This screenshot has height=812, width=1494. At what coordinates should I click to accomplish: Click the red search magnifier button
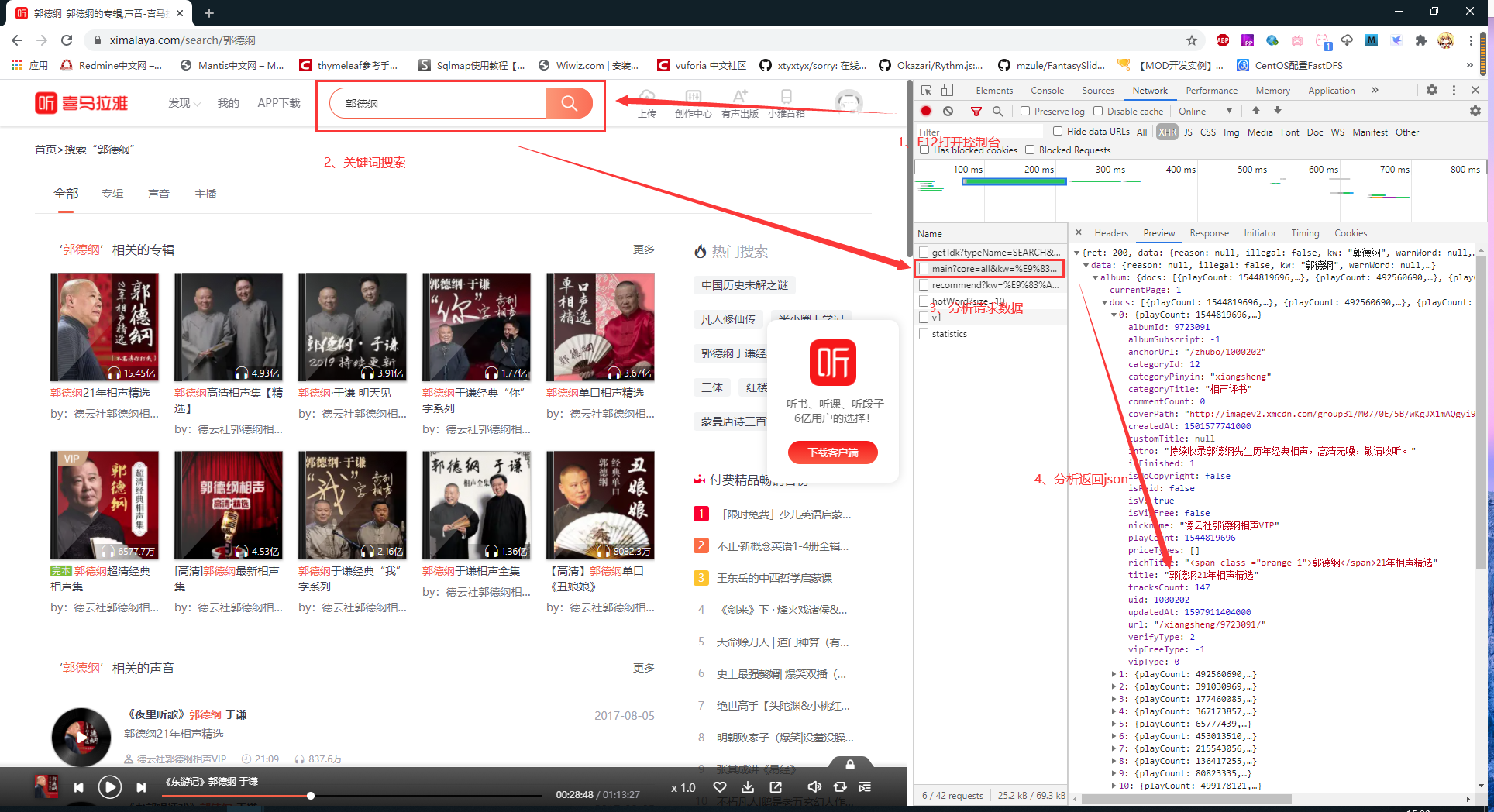tap(571, 102)
